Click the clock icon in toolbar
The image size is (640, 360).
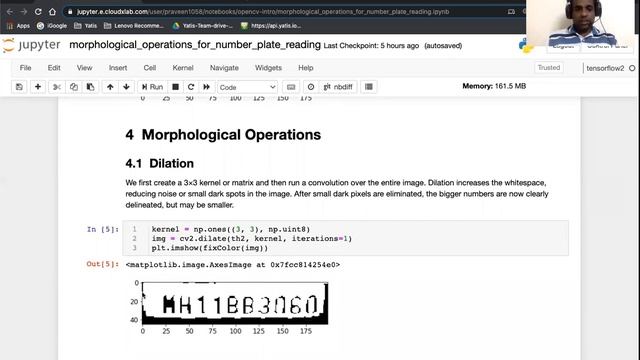[x=311, y=87]
